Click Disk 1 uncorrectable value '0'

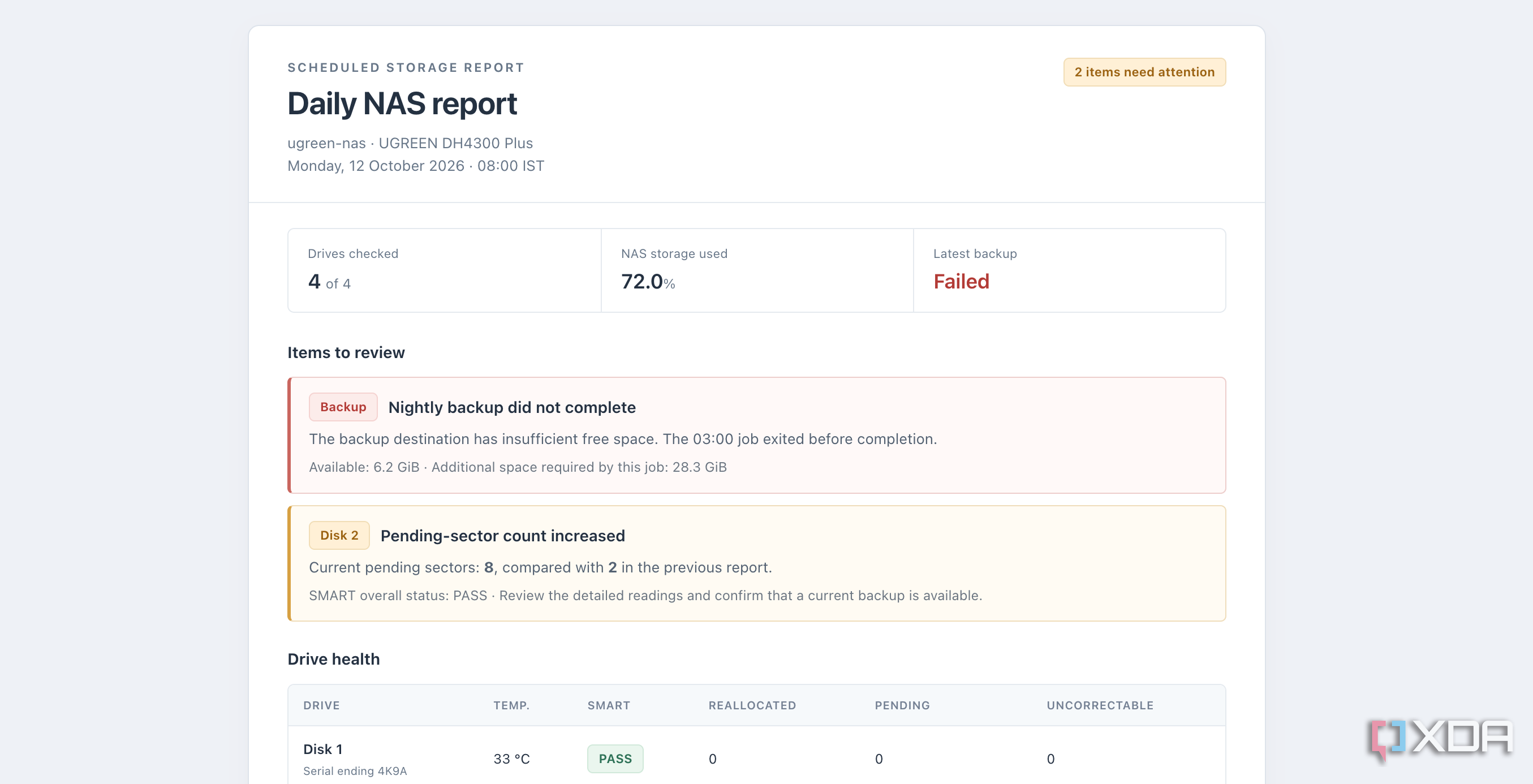tap(1050, 759)
